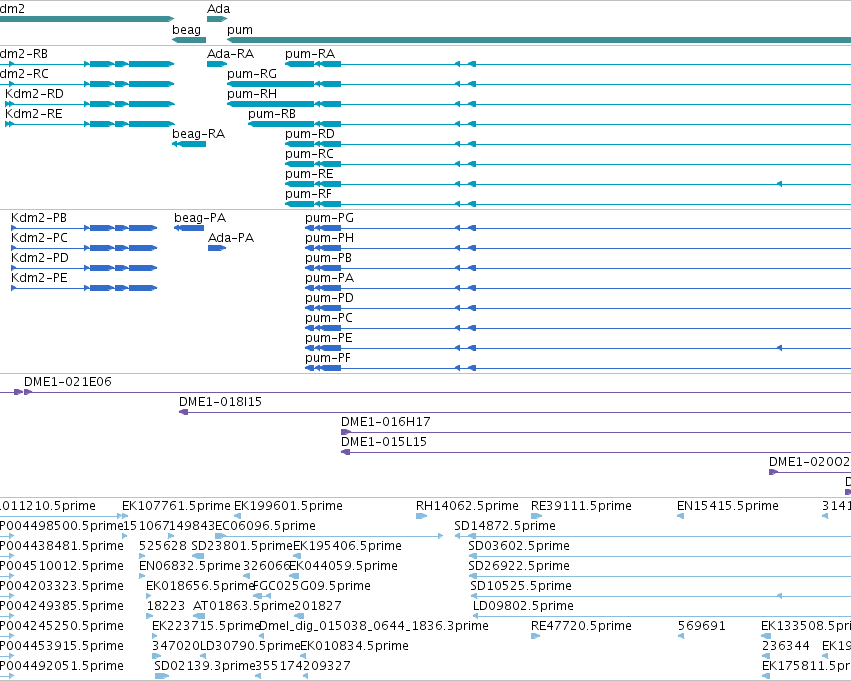Select BAC clone DME1-018I15 label
The image size is (851, 681).
[220, 402]
